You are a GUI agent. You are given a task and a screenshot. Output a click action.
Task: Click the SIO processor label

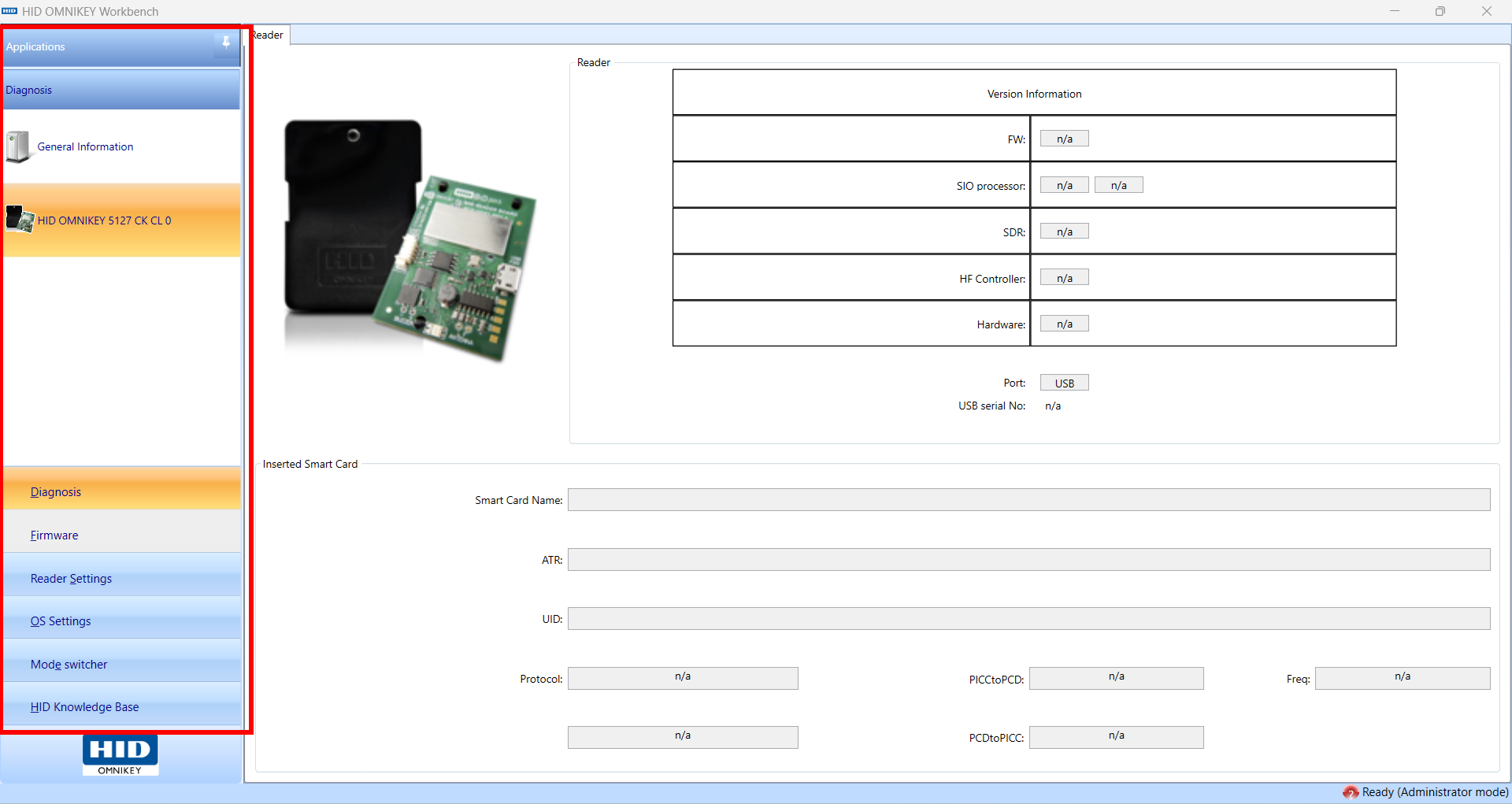[x=991, y=186]
